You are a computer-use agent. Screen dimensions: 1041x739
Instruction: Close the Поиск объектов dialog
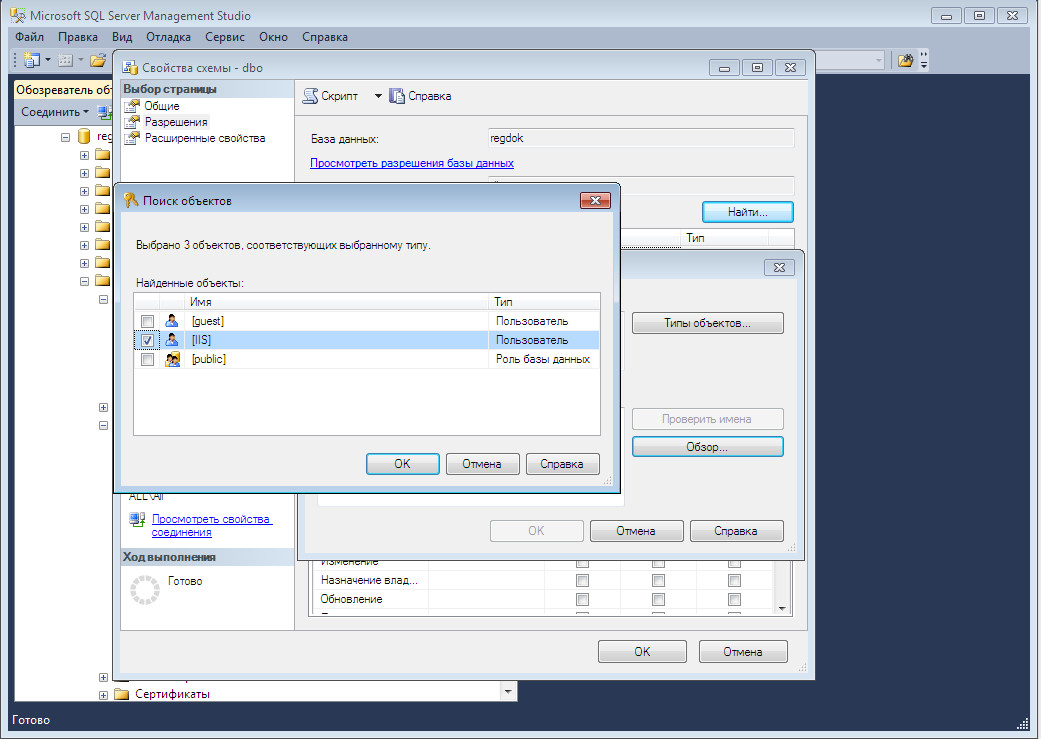(595, 201)
